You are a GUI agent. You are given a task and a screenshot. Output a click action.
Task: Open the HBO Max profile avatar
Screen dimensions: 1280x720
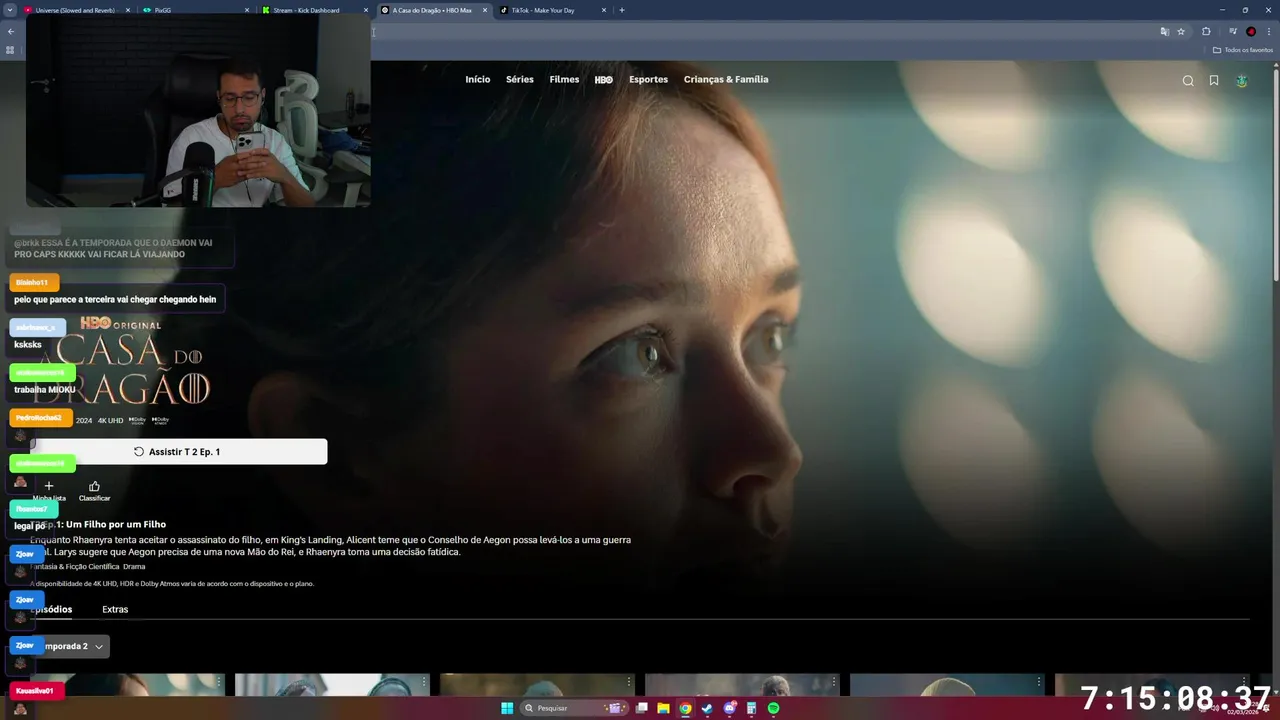pos(1242,81)
